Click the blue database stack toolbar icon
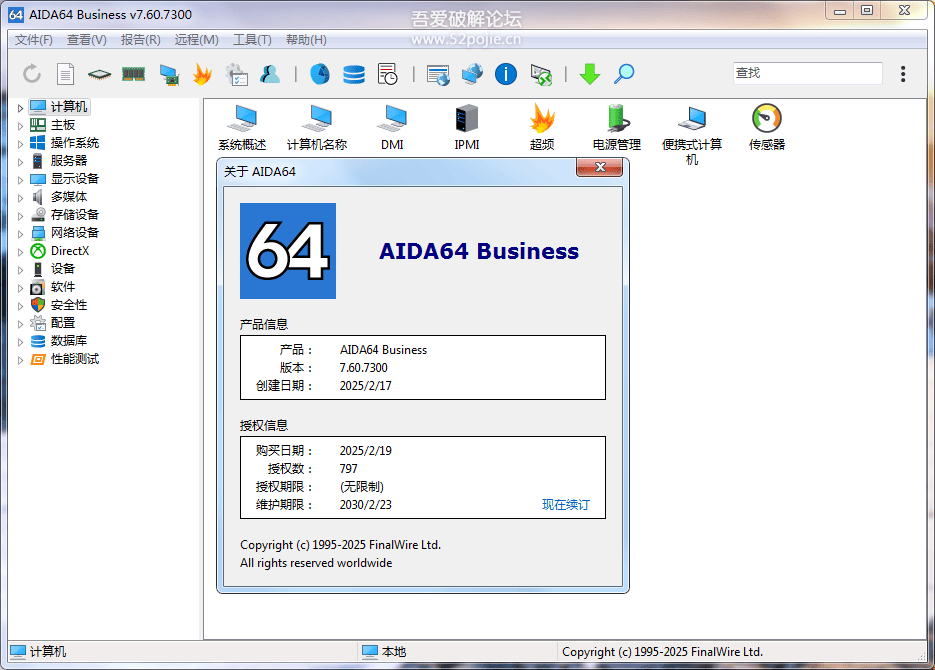The image size is (935, 670). [354, 75]
